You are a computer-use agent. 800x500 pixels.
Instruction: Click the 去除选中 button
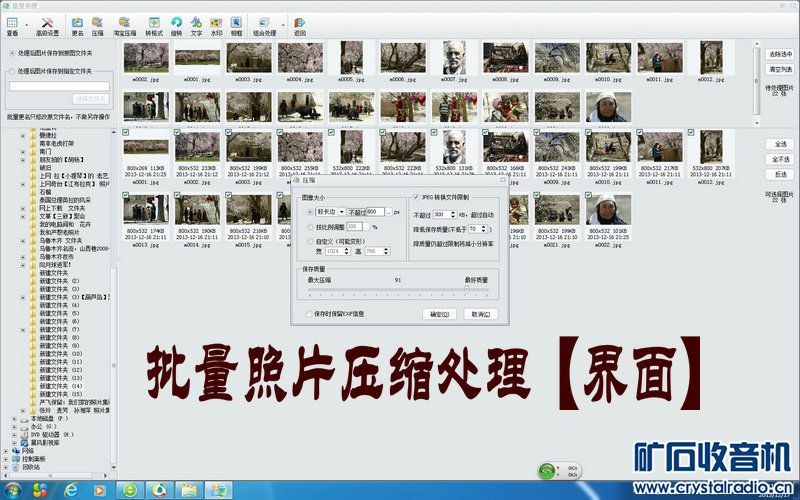781,54
